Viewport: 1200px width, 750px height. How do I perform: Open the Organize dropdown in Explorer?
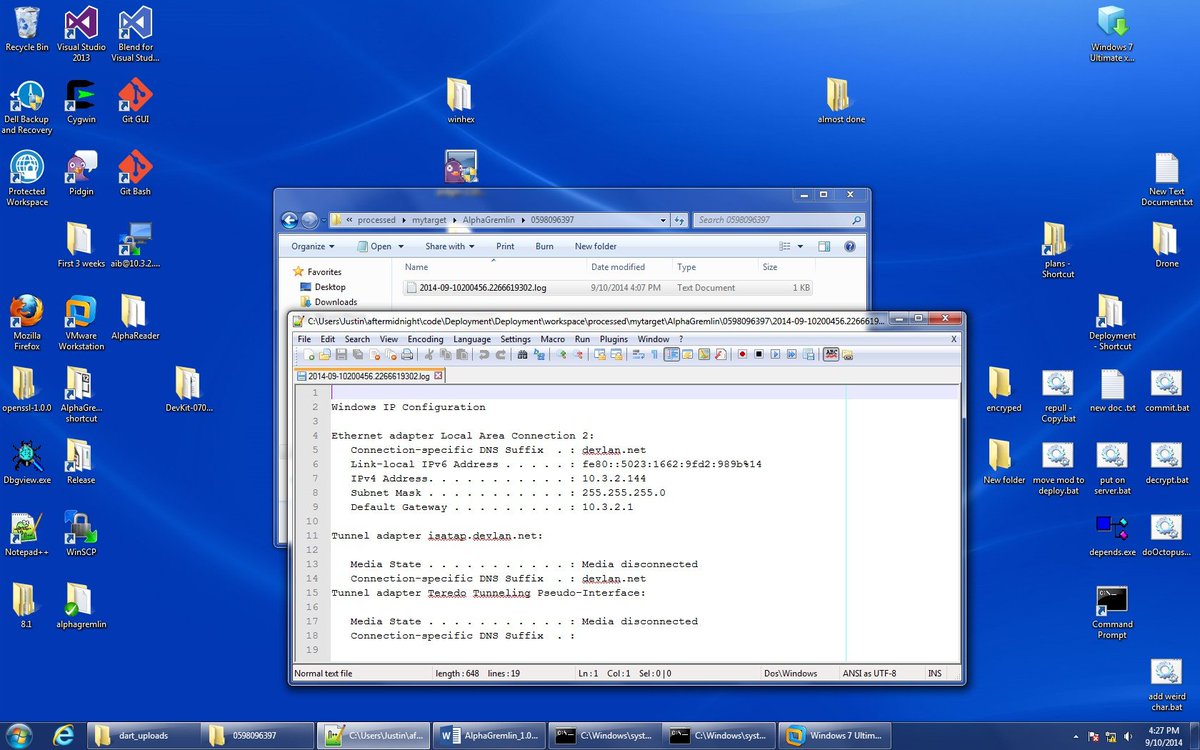[x=311, y=246]
